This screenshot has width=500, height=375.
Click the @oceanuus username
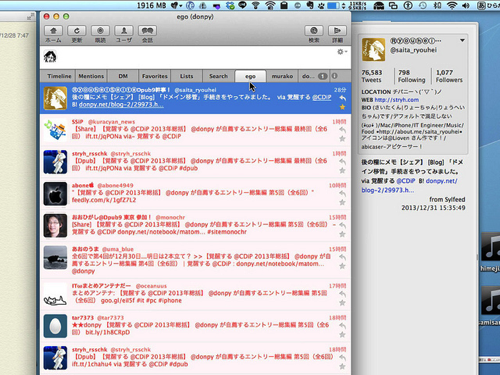click(151, 286)
